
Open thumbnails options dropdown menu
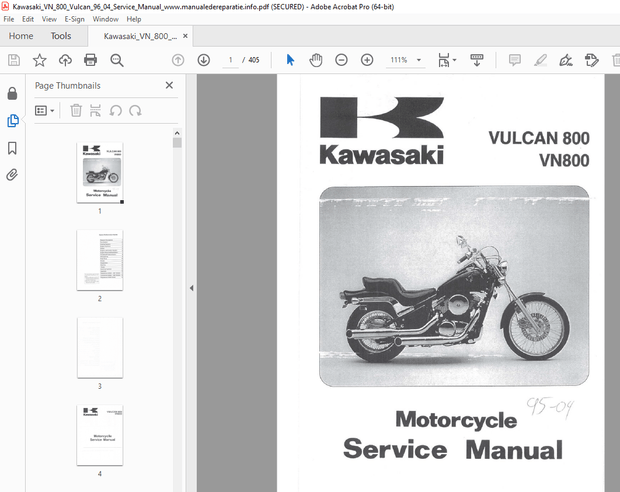44,110
